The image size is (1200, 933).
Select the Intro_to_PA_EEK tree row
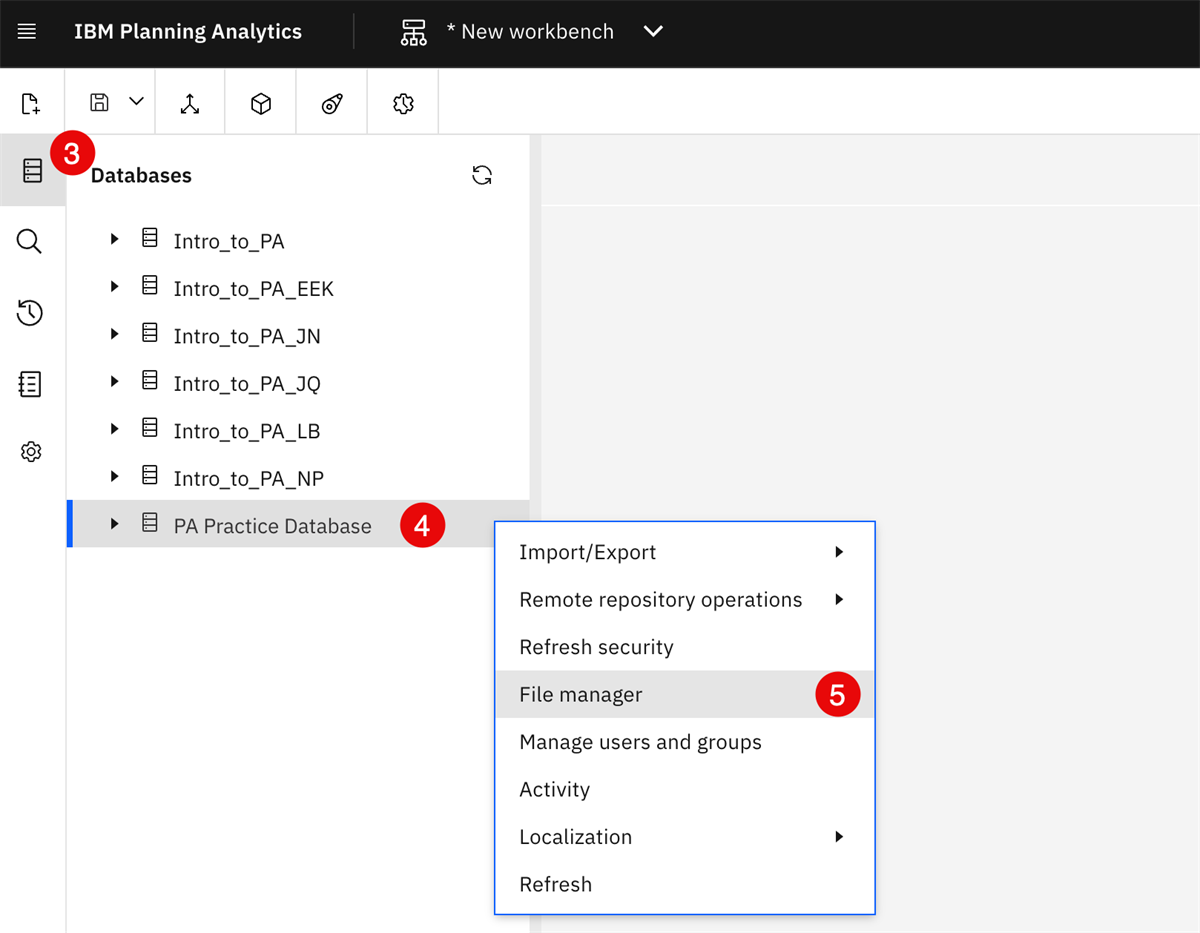(298, 288)
